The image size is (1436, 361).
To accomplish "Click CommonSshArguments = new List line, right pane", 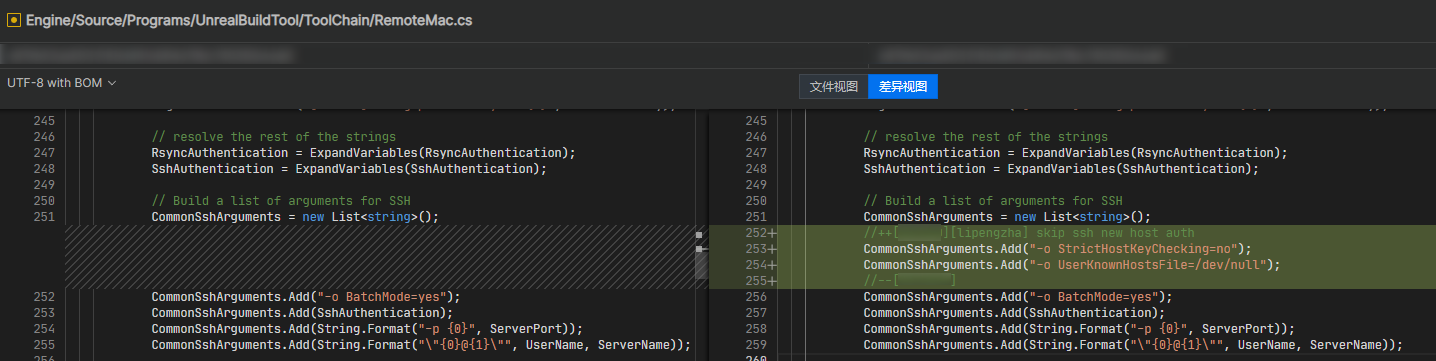I will 1007,217.
